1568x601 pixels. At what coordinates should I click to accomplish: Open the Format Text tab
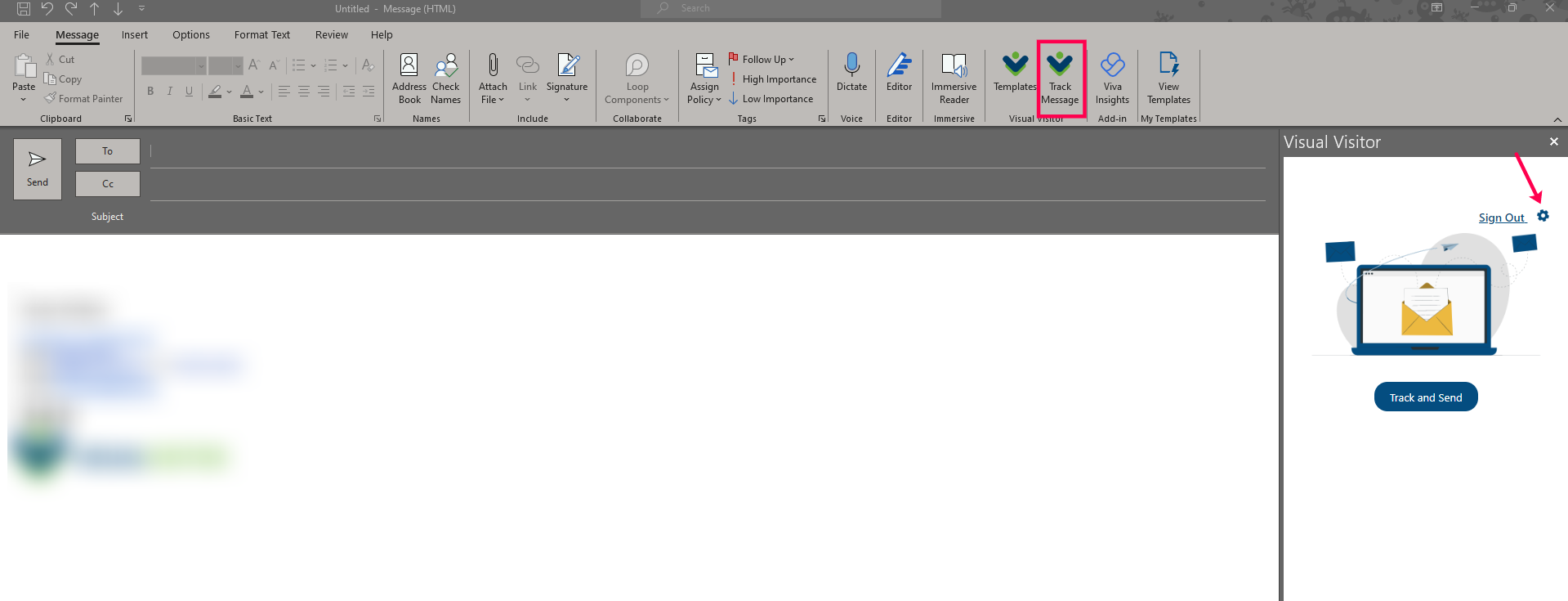tap(261, 35)
